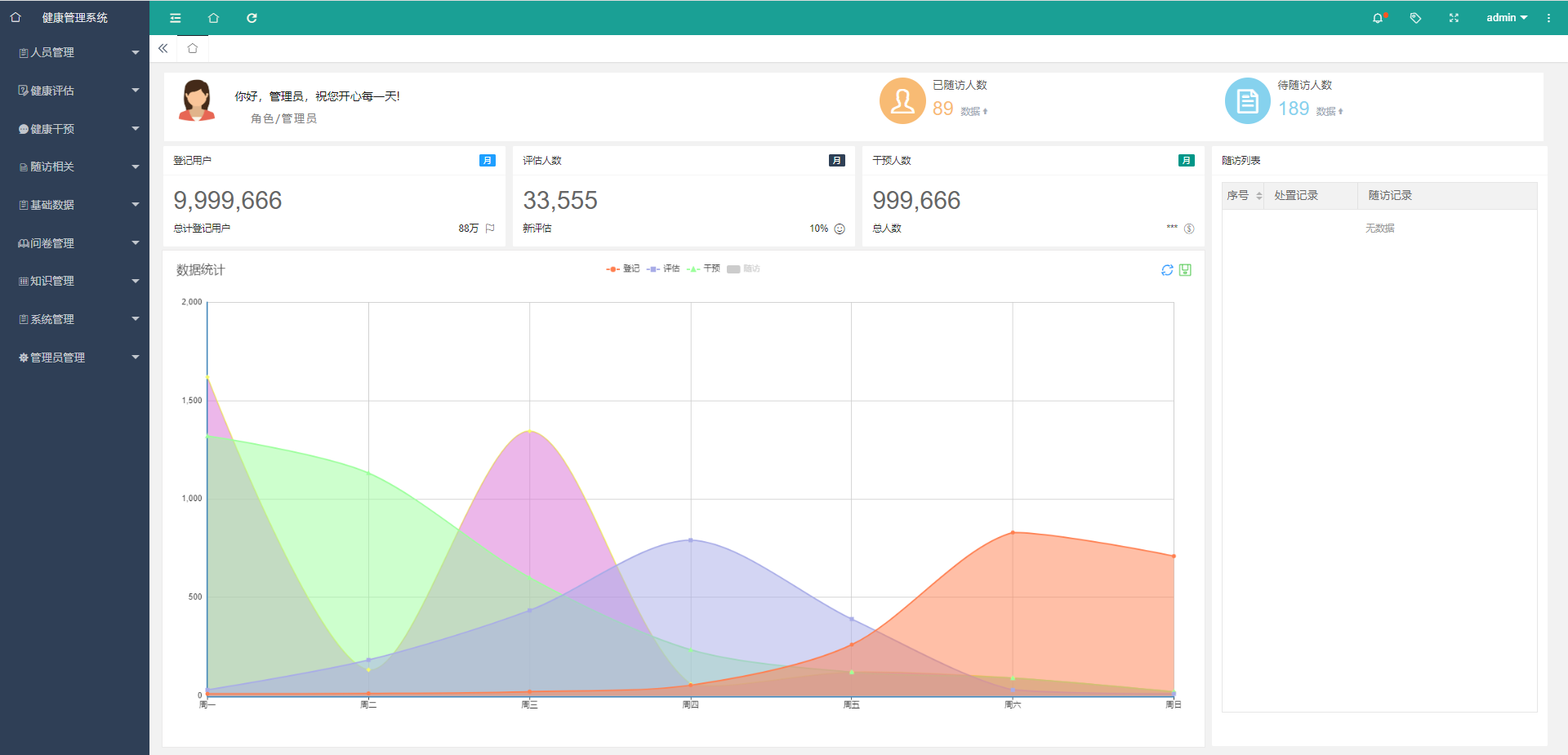Screen dimensions: 1568x755
Task: Click the 健康管理系统 logo title
Action: pos(74,18)
